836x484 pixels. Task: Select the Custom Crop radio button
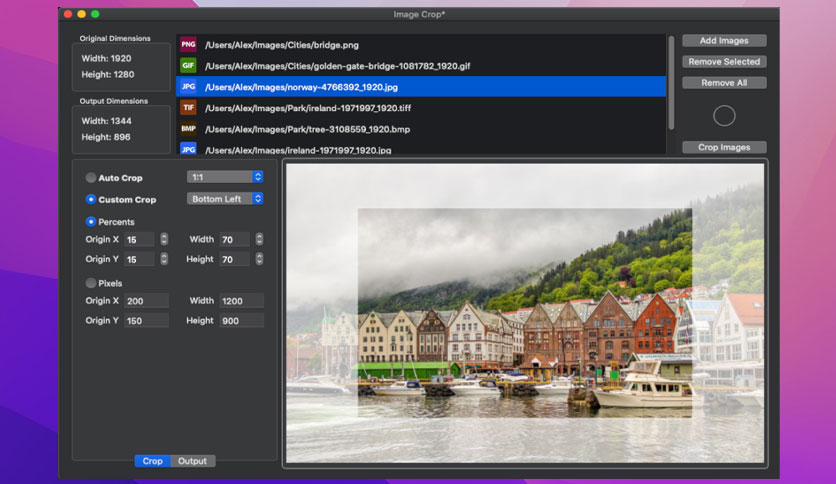pos(91,199)
